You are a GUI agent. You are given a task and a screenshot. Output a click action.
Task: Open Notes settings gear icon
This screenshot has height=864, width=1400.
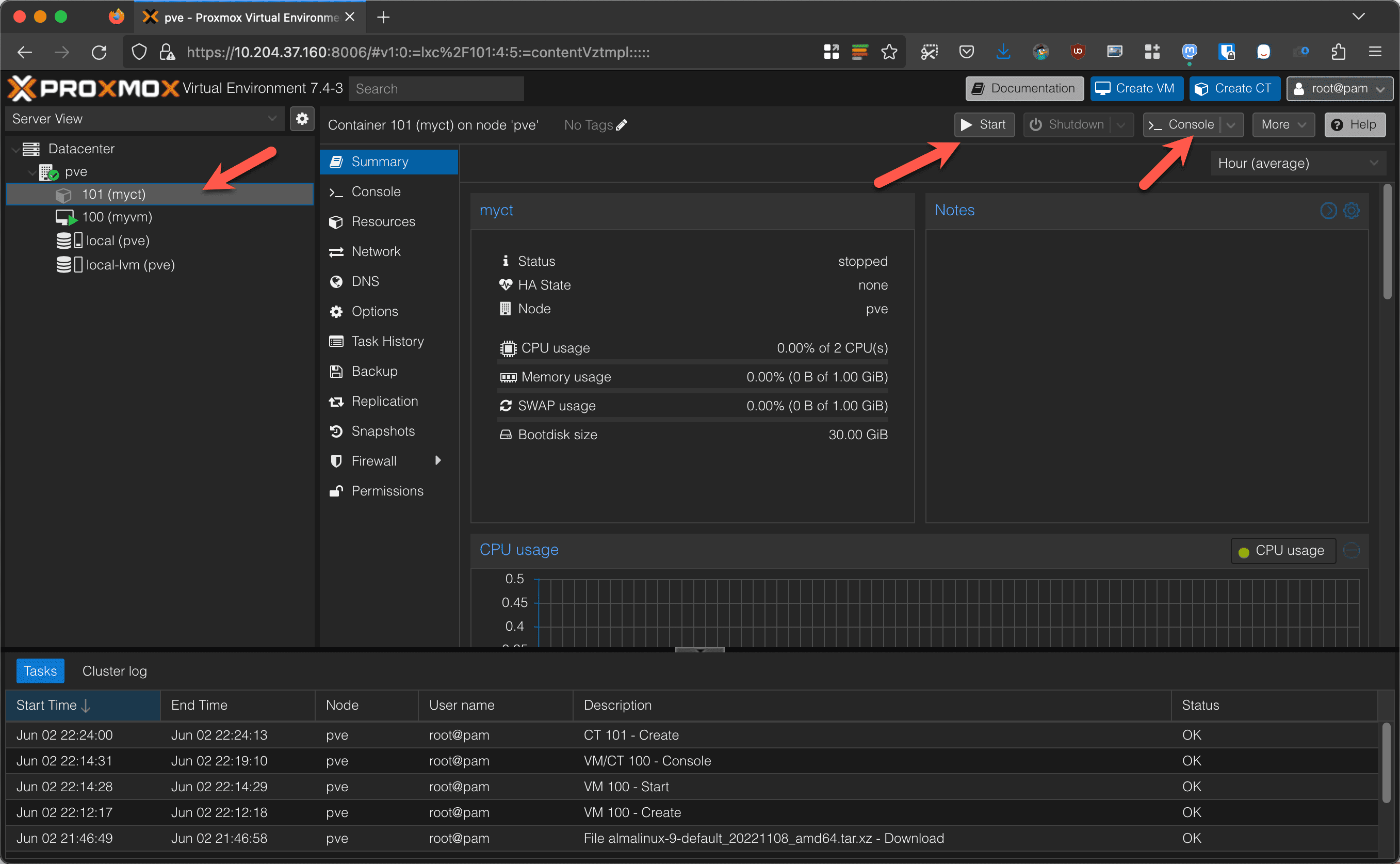(x=1351, y=210)
